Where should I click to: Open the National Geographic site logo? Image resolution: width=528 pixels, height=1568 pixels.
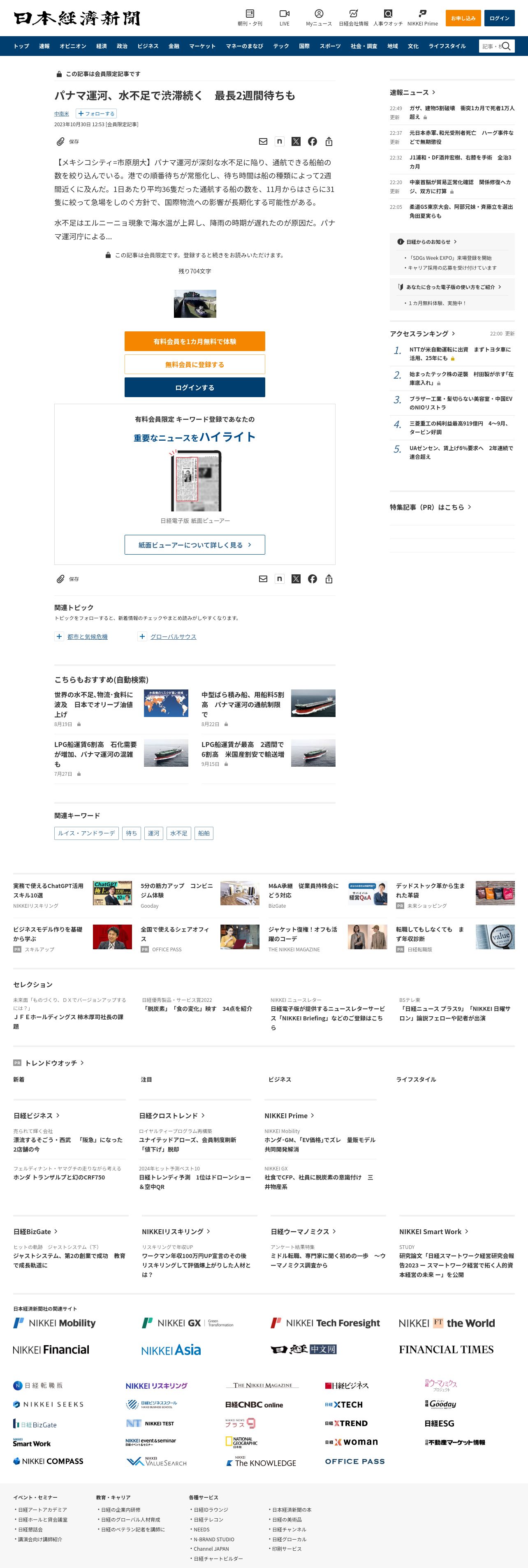pyautogui.click(x=241, y=1443)
